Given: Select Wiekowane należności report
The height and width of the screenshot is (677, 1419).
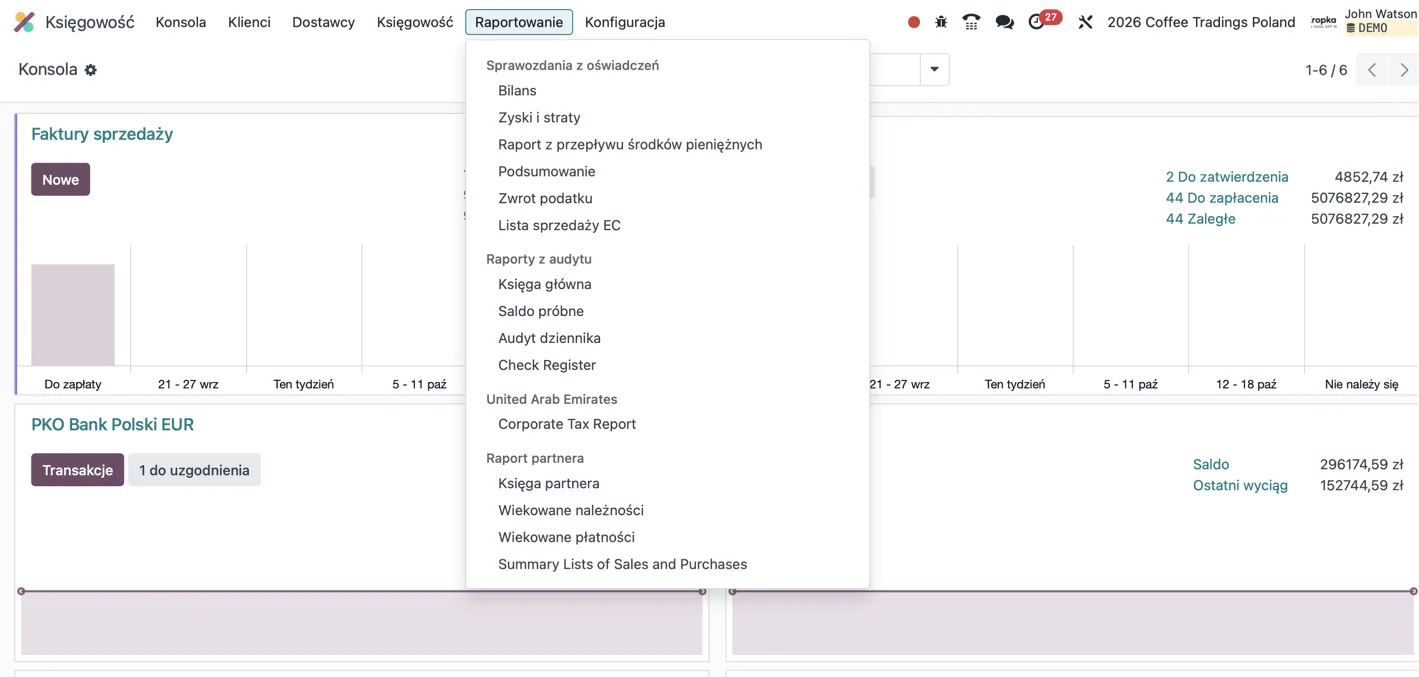Looking at the screenshot, I should [x=668, y=511].
